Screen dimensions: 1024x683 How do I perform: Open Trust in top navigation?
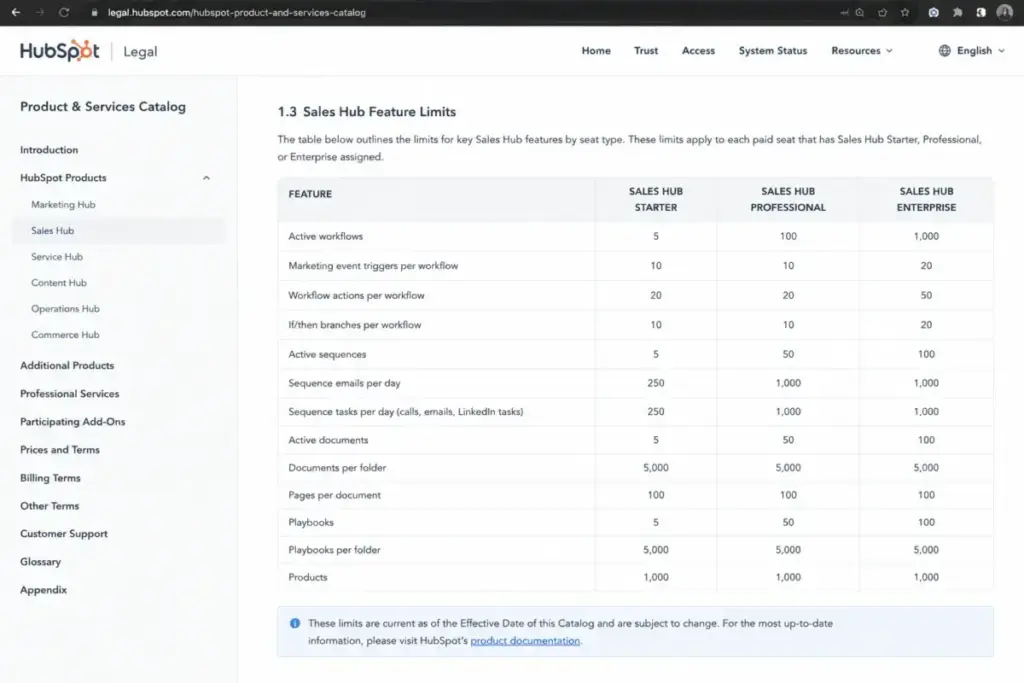(646, 50)
